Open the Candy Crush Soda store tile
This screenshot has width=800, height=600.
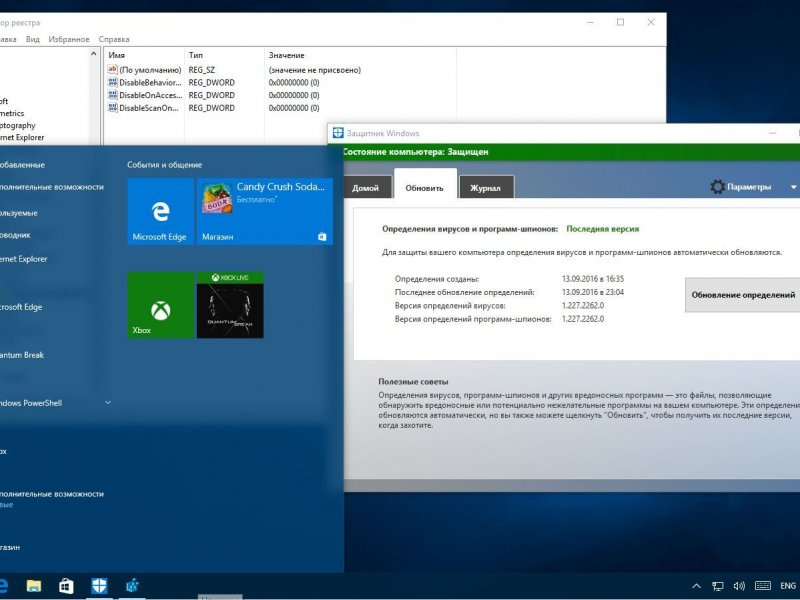[265, 211]
